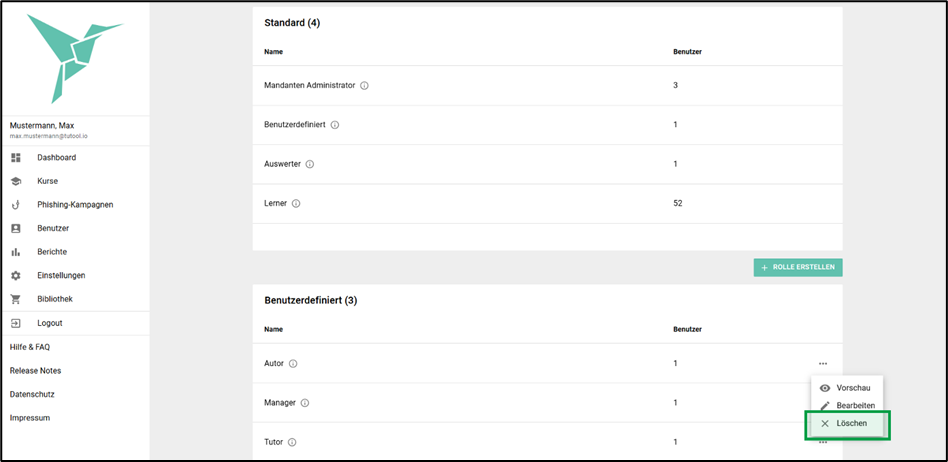Select Löschen in the context menu
Image resolution: width=948 pixels, height=462 pixels.
[847, 424]
